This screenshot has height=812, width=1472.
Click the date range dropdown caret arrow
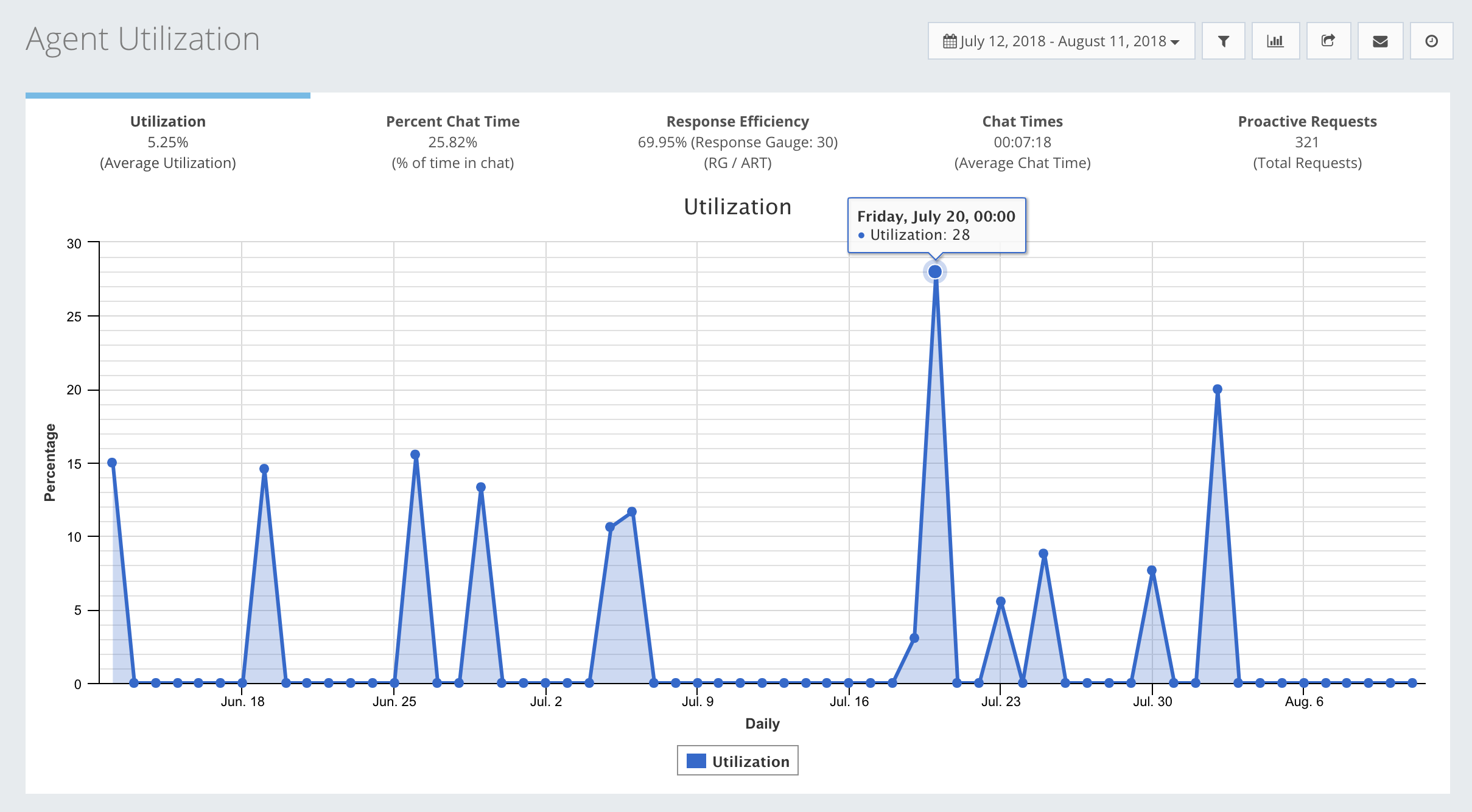point(1176,42)
